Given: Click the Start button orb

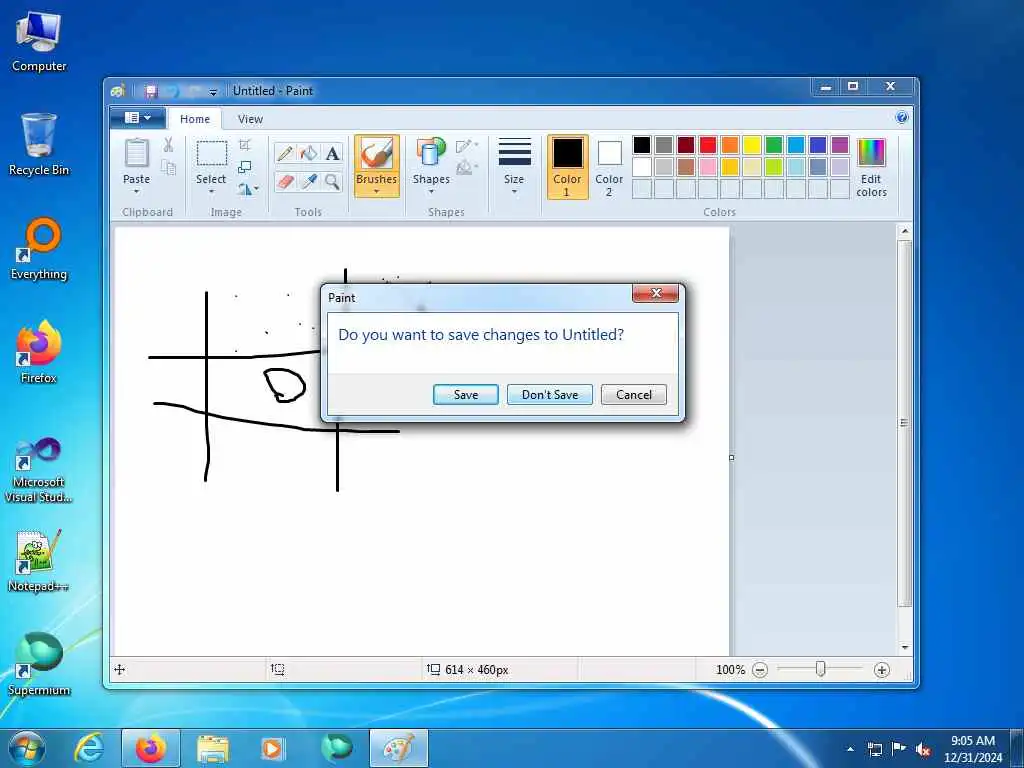Looking at the screenshot, I should coord(27,748).
